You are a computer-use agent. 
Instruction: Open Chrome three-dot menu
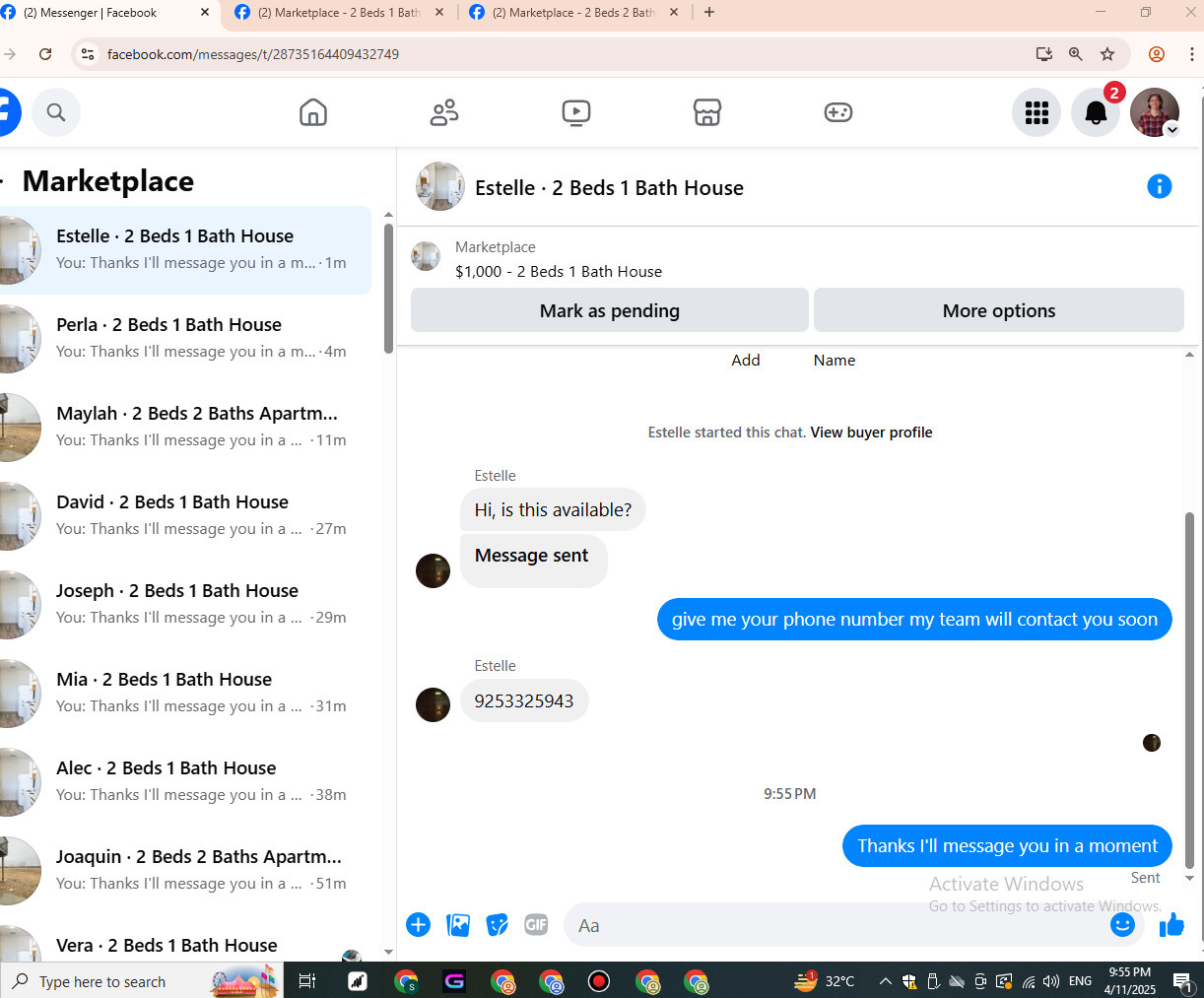(1191, 54)
